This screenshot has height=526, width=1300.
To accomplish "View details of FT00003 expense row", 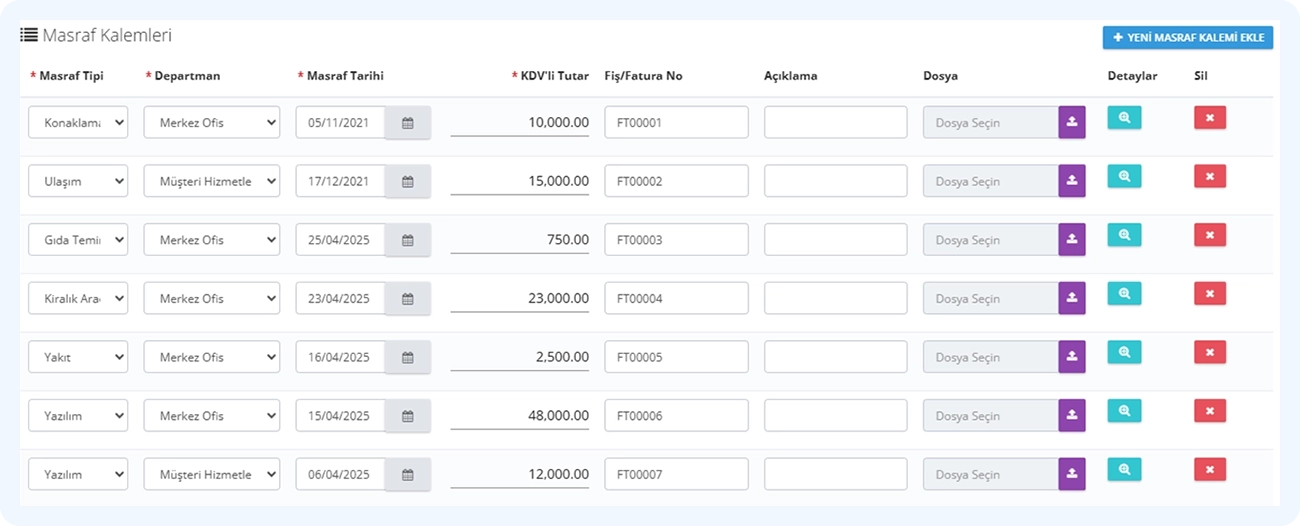I will [1124, 235].
